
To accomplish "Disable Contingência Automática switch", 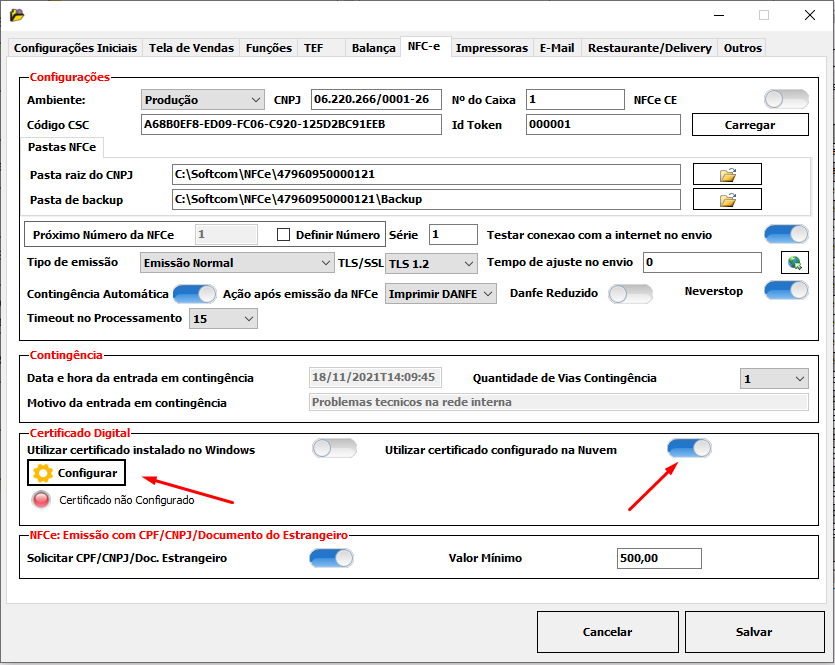I will [x=195, y=294].
